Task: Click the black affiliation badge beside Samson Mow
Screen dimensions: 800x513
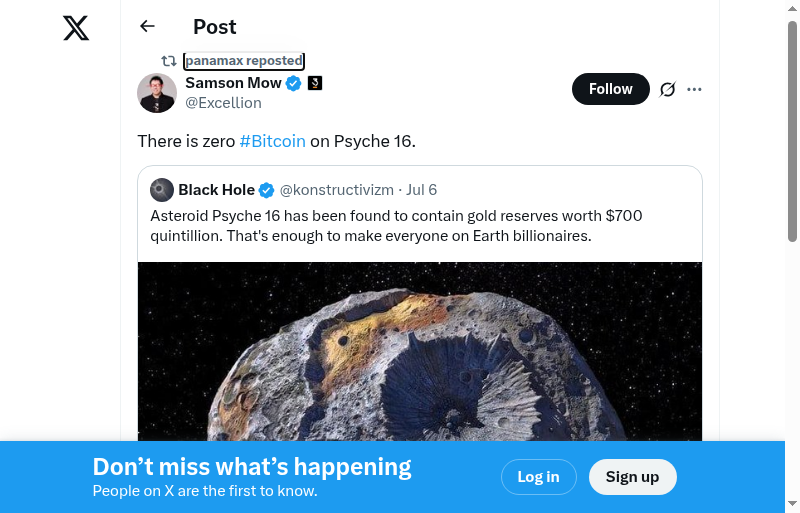Action: (314, 84)
